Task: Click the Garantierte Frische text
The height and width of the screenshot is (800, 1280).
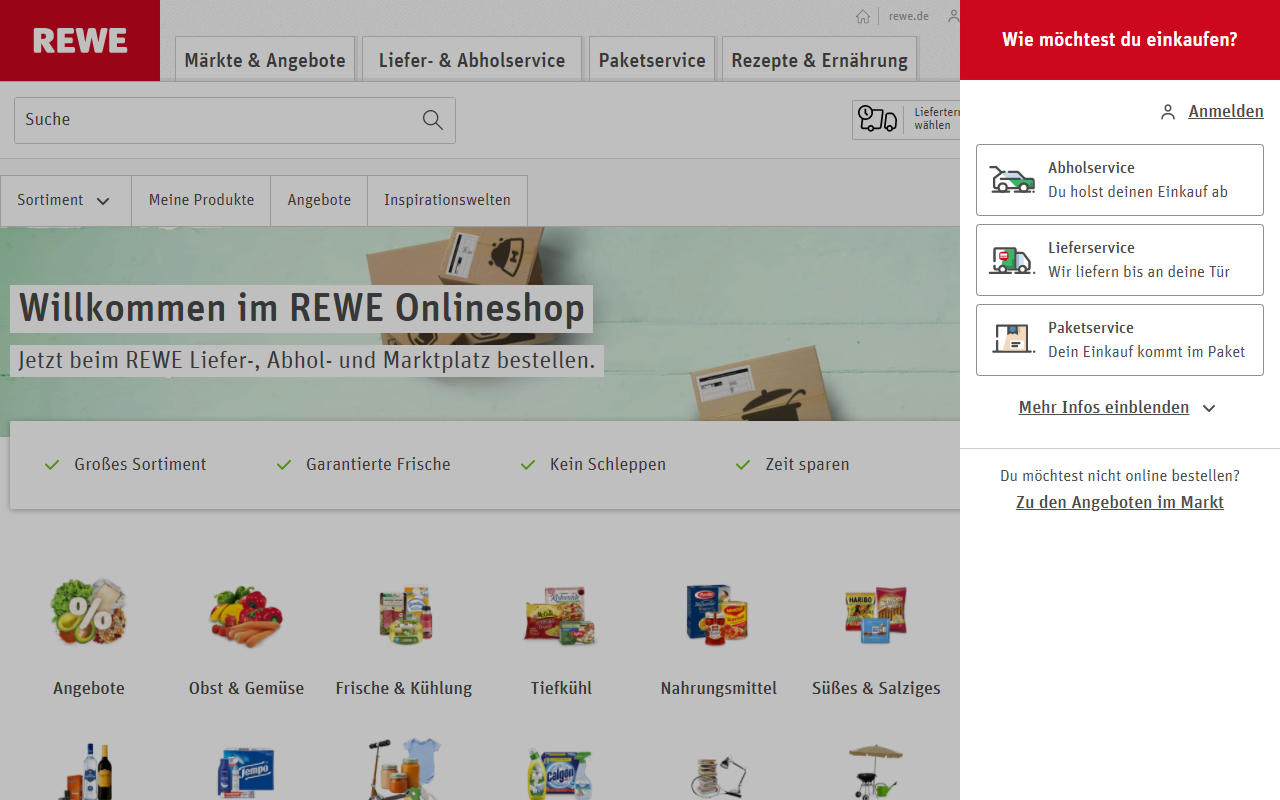Action: [x=378, y=464]
